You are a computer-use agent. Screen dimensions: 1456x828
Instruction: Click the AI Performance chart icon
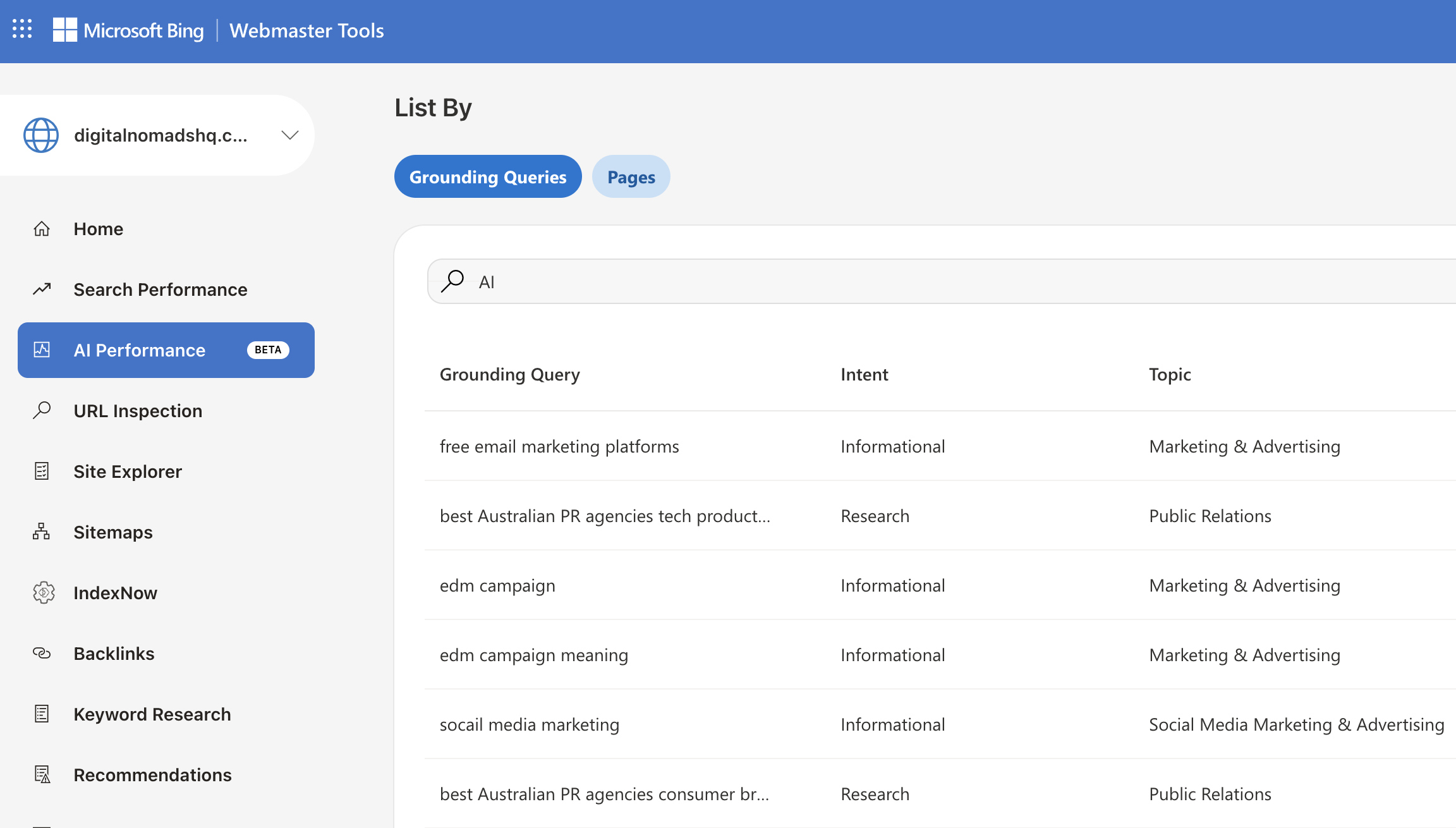[x=42, y=350]
